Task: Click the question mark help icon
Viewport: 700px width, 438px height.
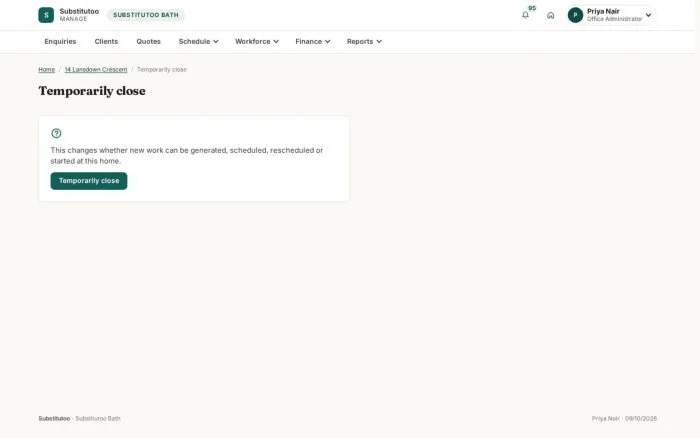Action: [x=56, y=133]
